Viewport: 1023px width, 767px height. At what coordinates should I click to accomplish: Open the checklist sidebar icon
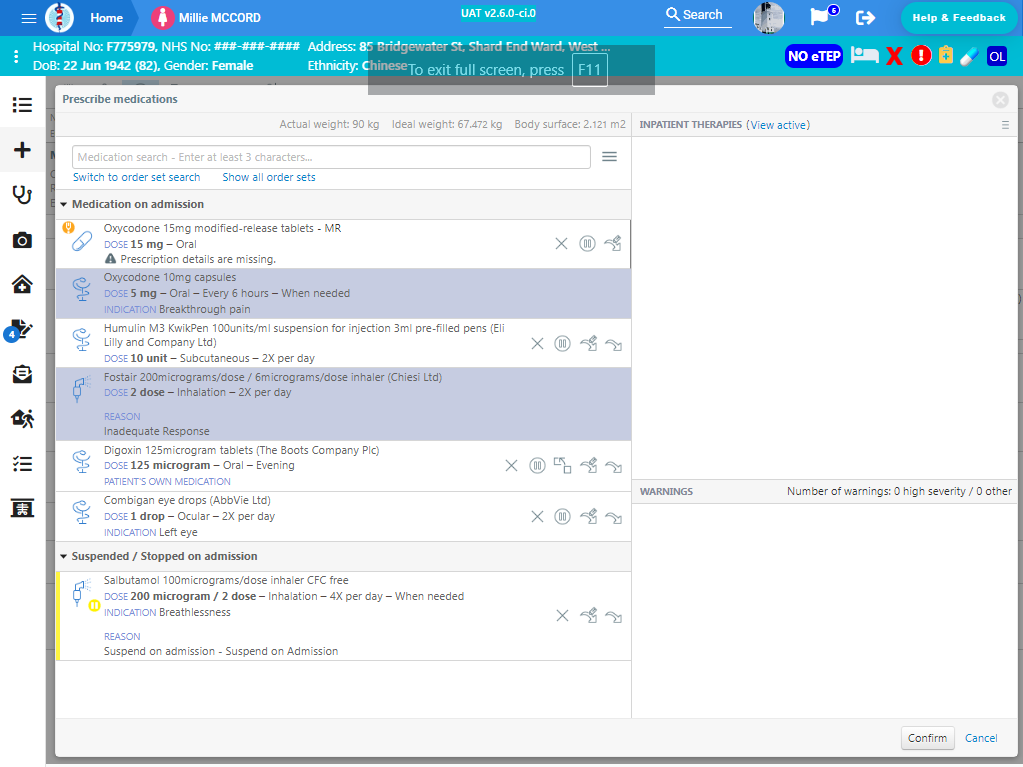pos(22,464)
